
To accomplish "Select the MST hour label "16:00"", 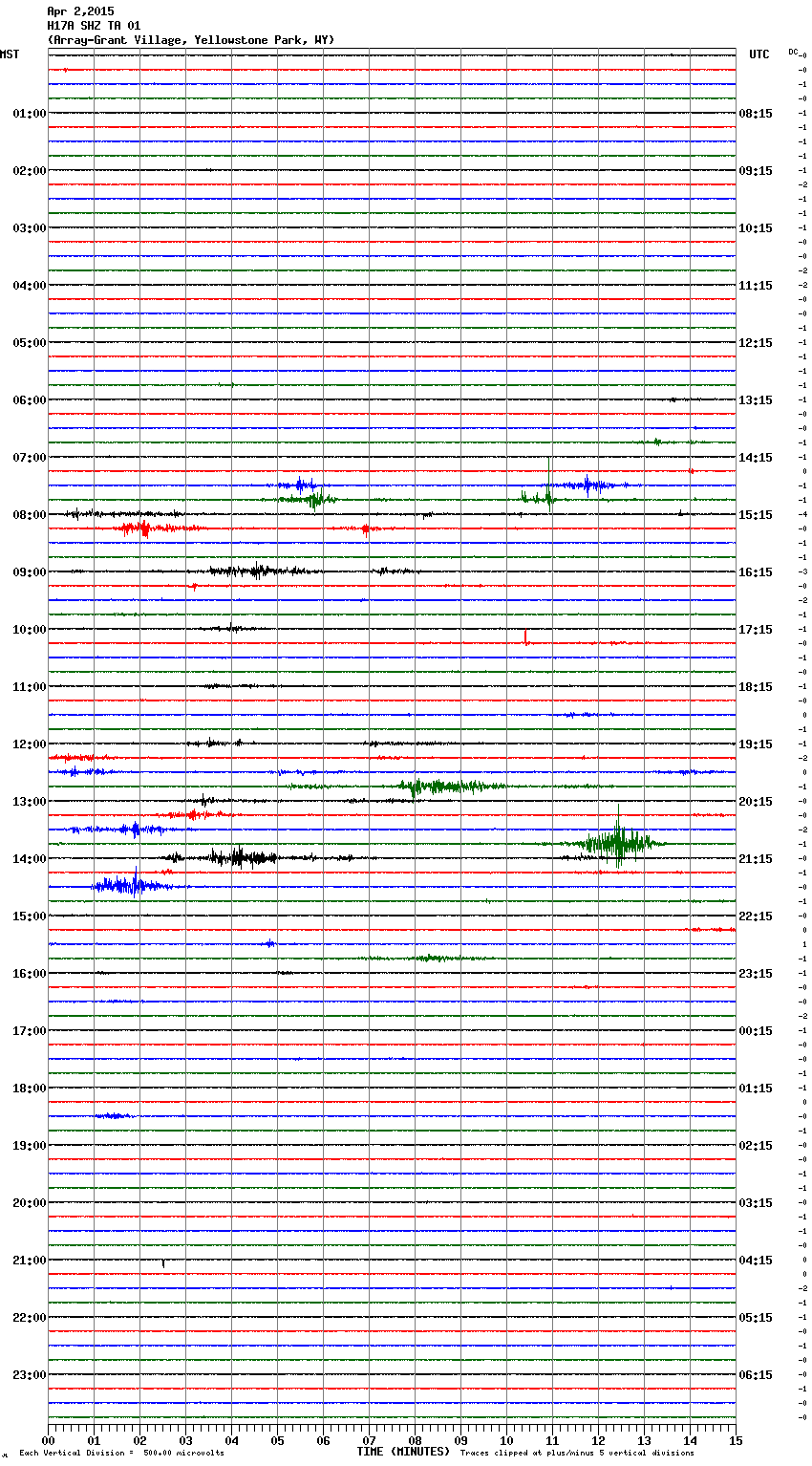I will [x=30, y=974].
